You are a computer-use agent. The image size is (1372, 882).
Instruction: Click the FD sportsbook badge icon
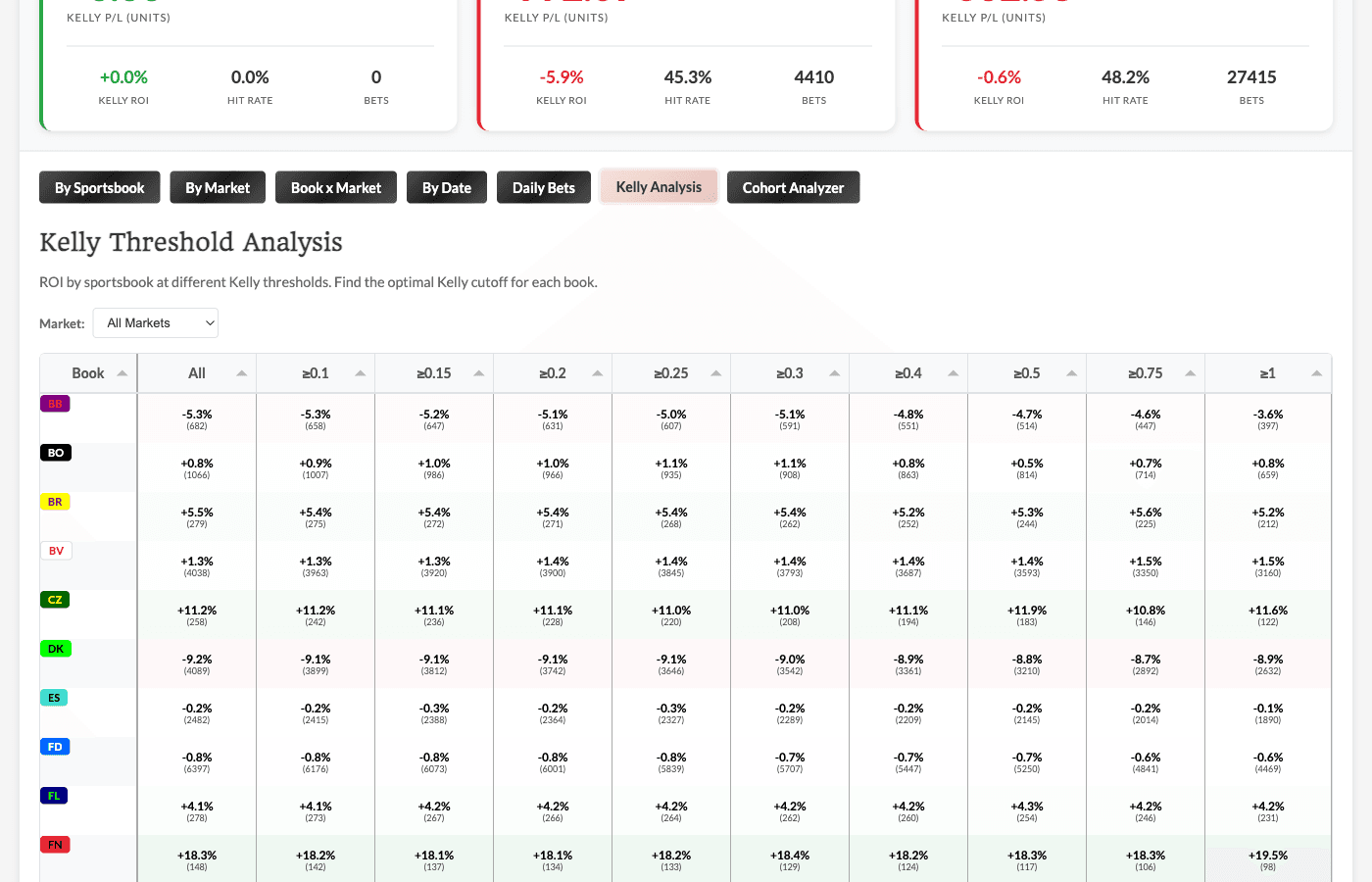click(x=54, y=746)
